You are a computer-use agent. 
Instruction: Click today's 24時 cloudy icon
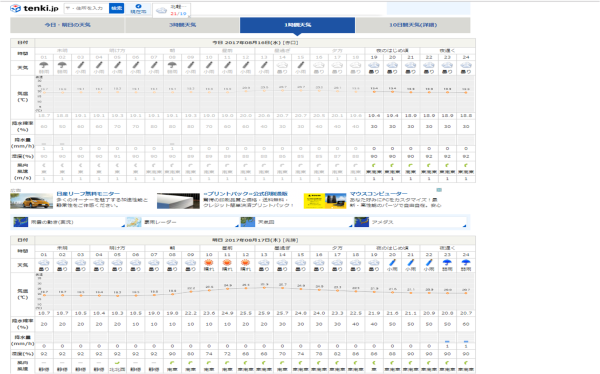tap(466, 65)
